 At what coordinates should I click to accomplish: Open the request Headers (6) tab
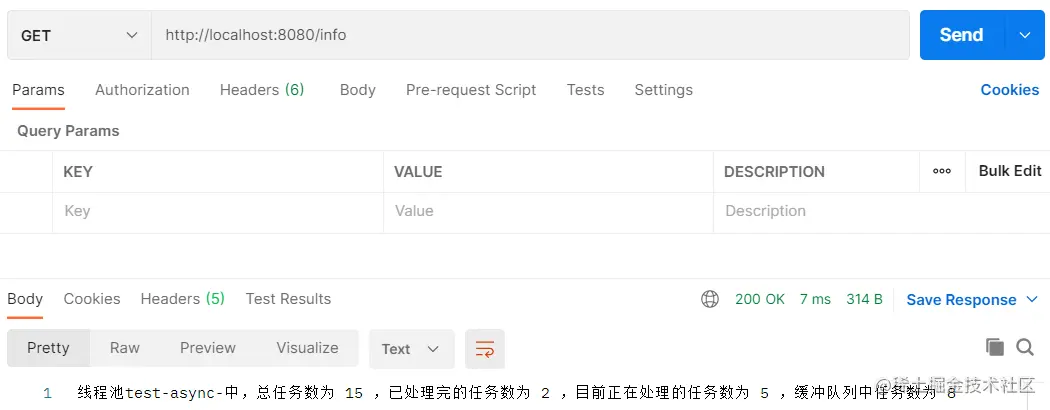click(x=262, y=90)
